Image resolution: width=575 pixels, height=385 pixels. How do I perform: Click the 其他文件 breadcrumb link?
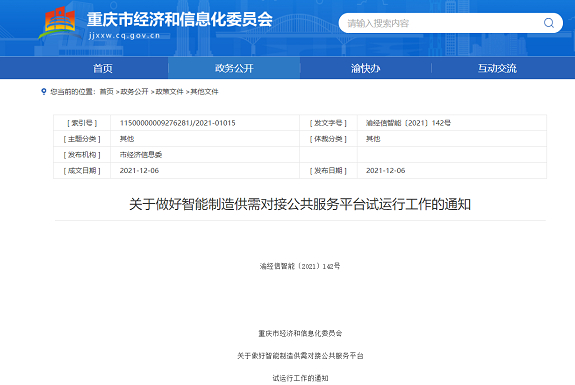[x=204, y=92]
